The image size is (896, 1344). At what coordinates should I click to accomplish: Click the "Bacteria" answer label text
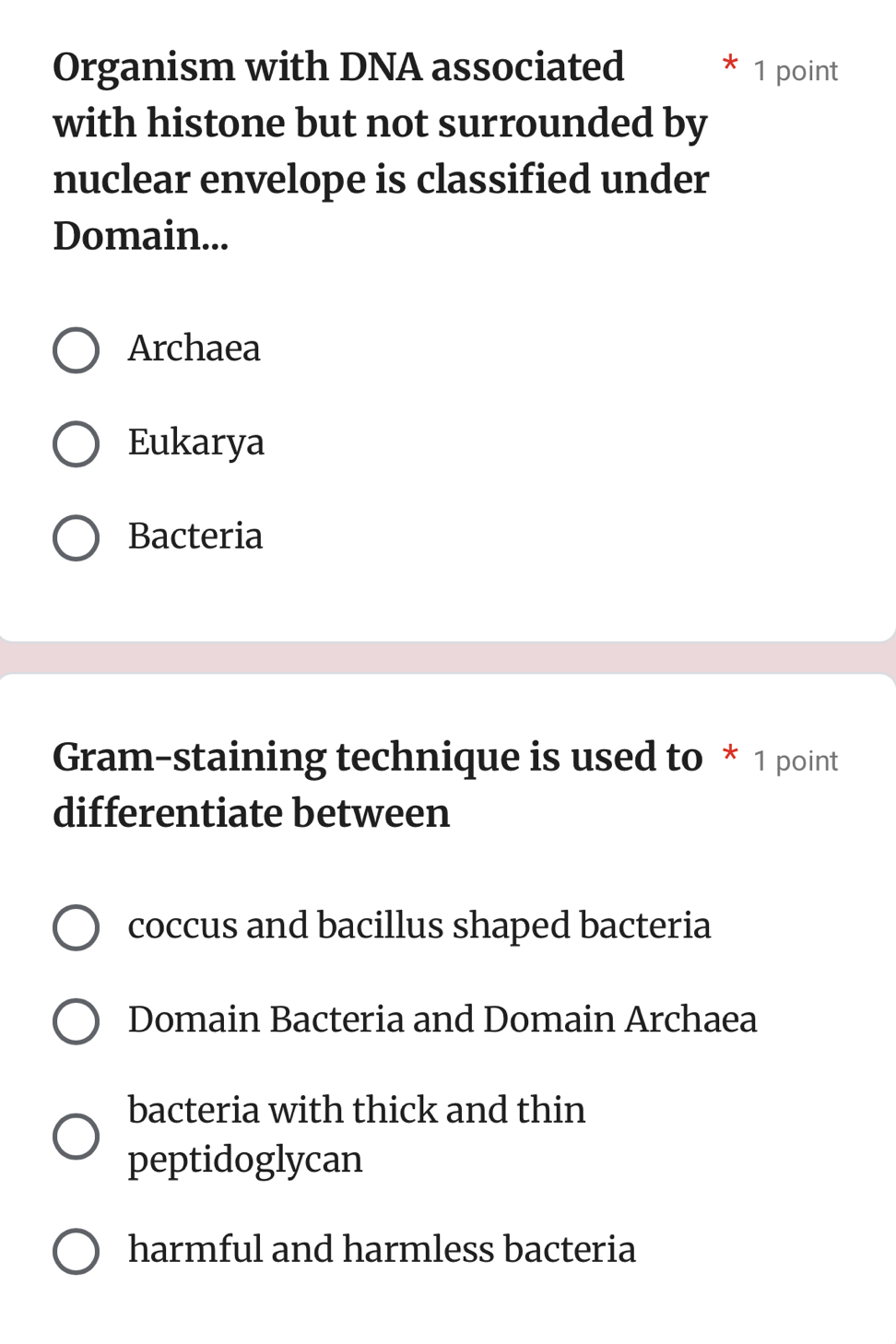195,536
